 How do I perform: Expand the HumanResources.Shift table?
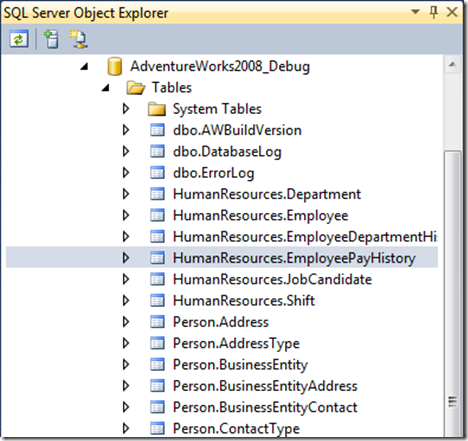(x=126, y=301)
